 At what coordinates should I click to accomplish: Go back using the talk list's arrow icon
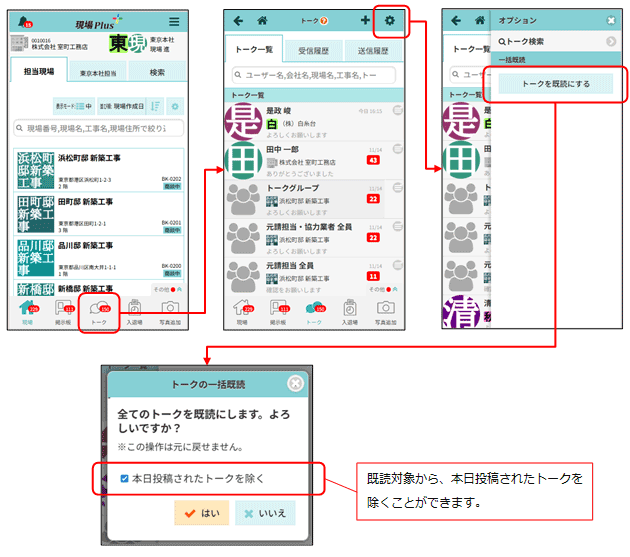pos(238,20)
